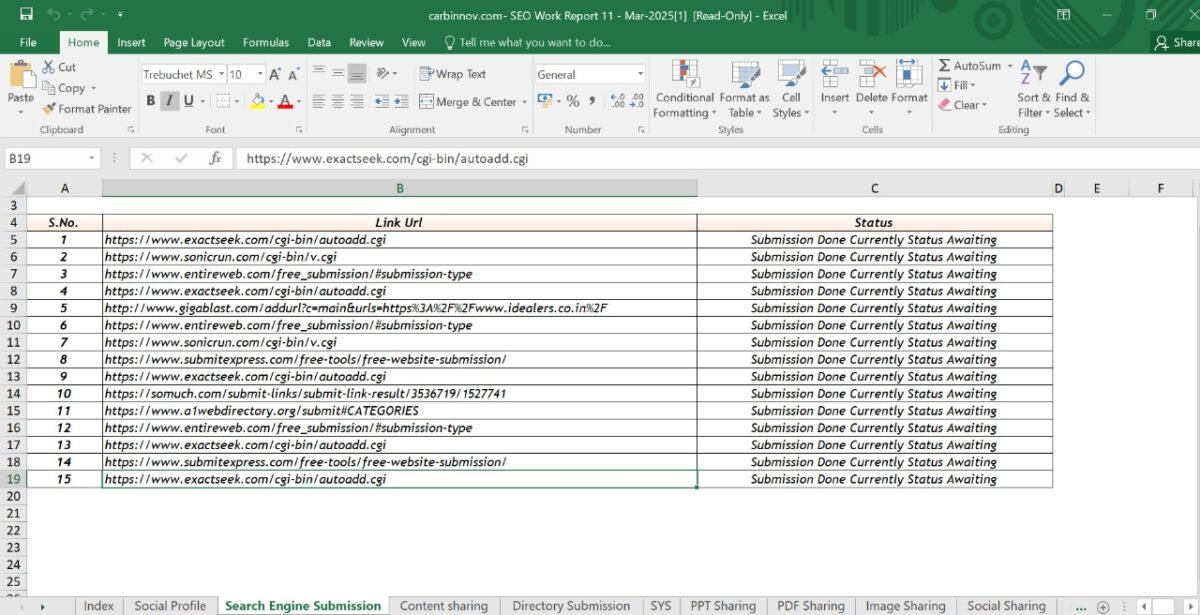Switch to Directory Submission sheet tab
The width and height of the screenshot is (1200, 615).
click(571, 606)
